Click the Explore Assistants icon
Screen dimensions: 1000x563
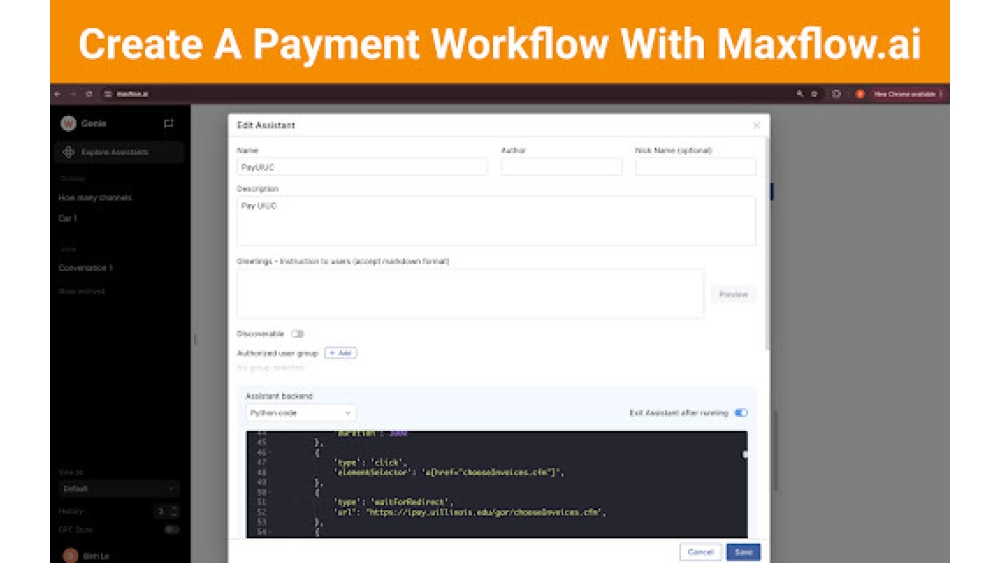[68, 152]
